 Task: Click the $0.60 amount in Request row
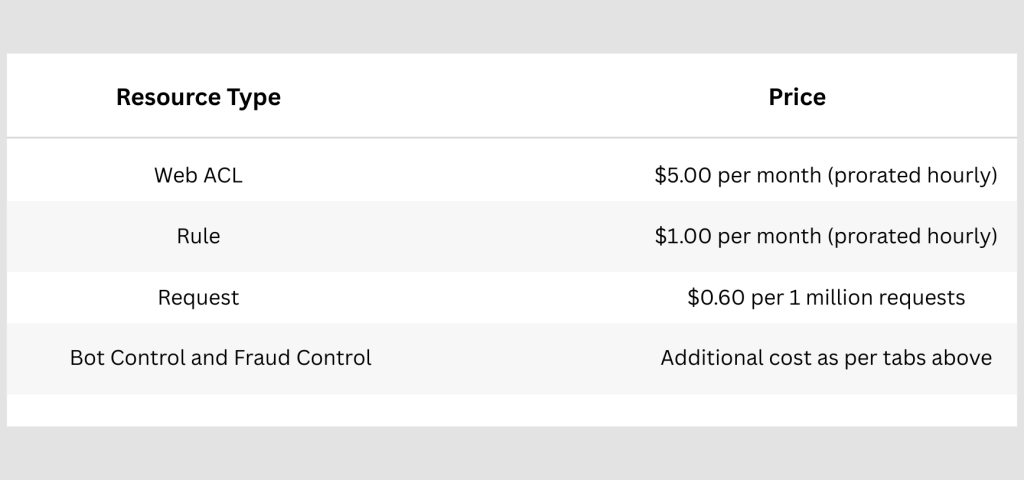click(714, 297)
